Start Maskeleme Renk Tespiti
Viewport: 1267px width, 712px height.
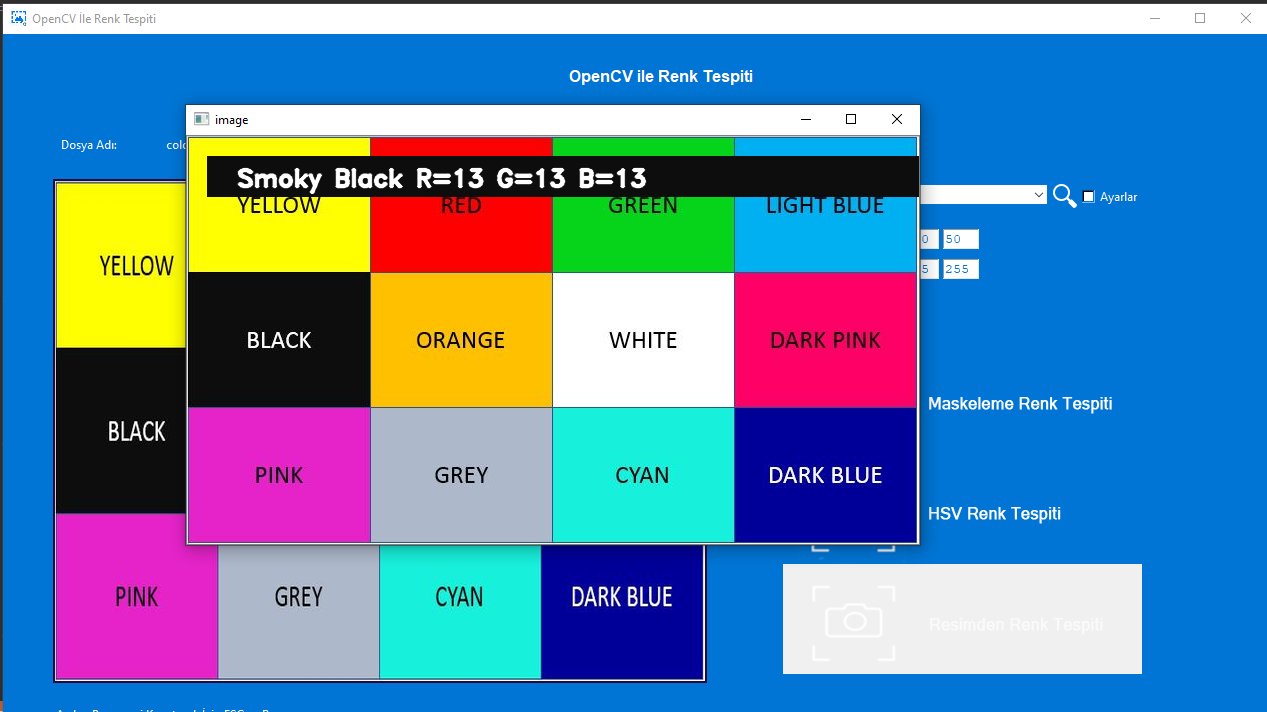[1020, 404]
